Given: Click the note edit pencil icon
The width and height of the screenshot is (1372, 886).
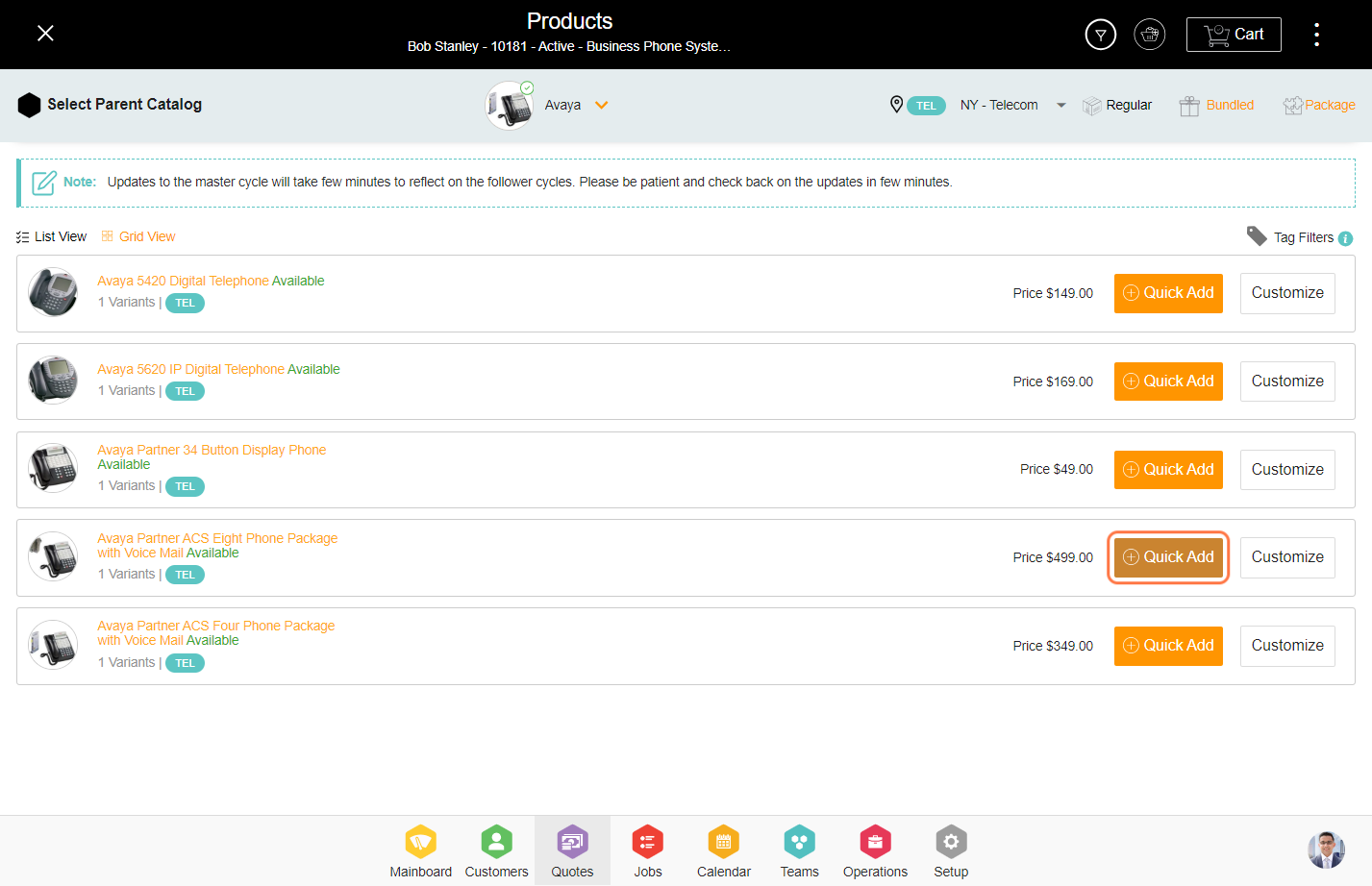Looking at the screenshot, I should [x=44, y=183].
